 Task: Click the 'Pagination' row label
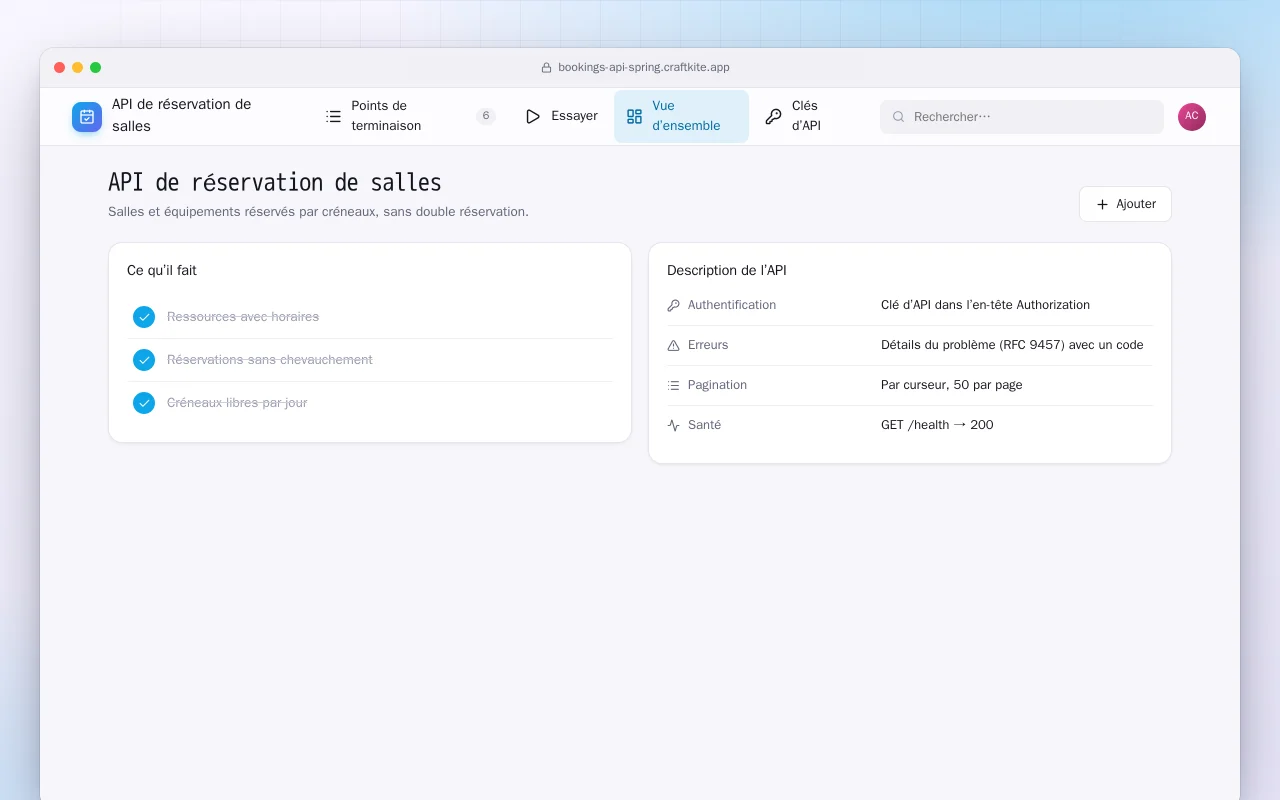click(x=717, y=385)
